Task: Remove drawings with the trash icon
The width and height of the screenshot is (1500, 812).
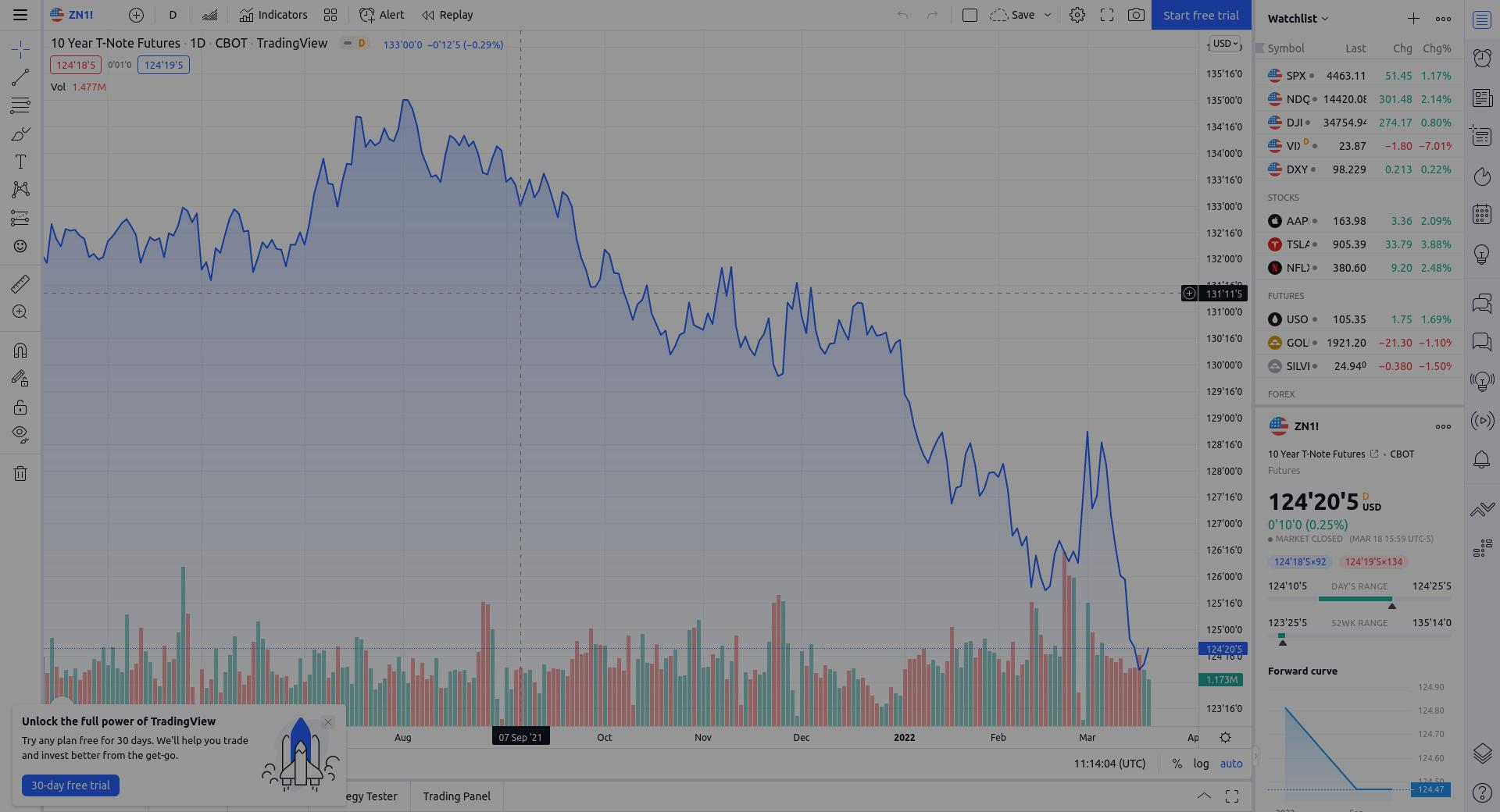Action: coord(20,473)
